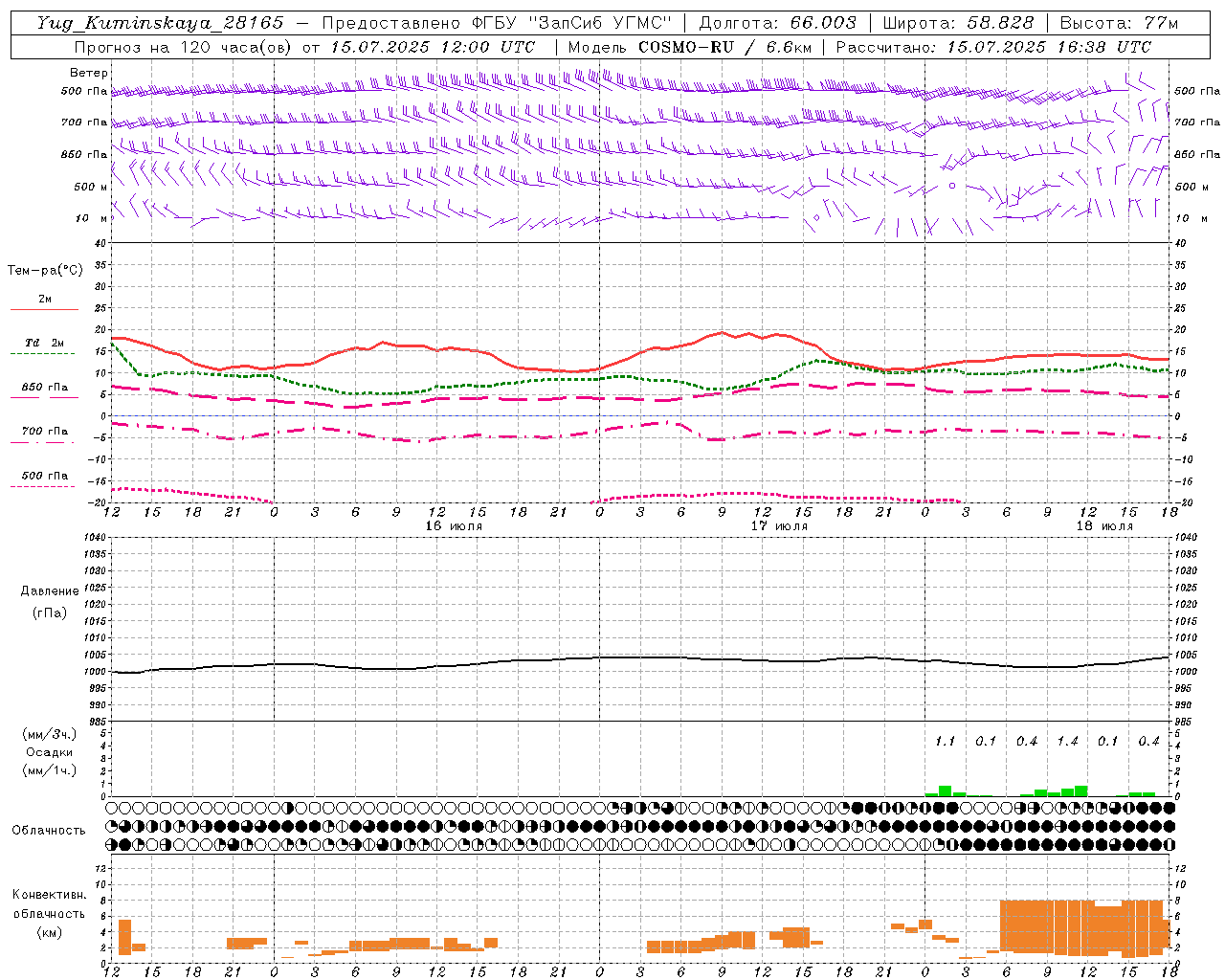Click the "(гПа)" unit label under Давление

50,612
